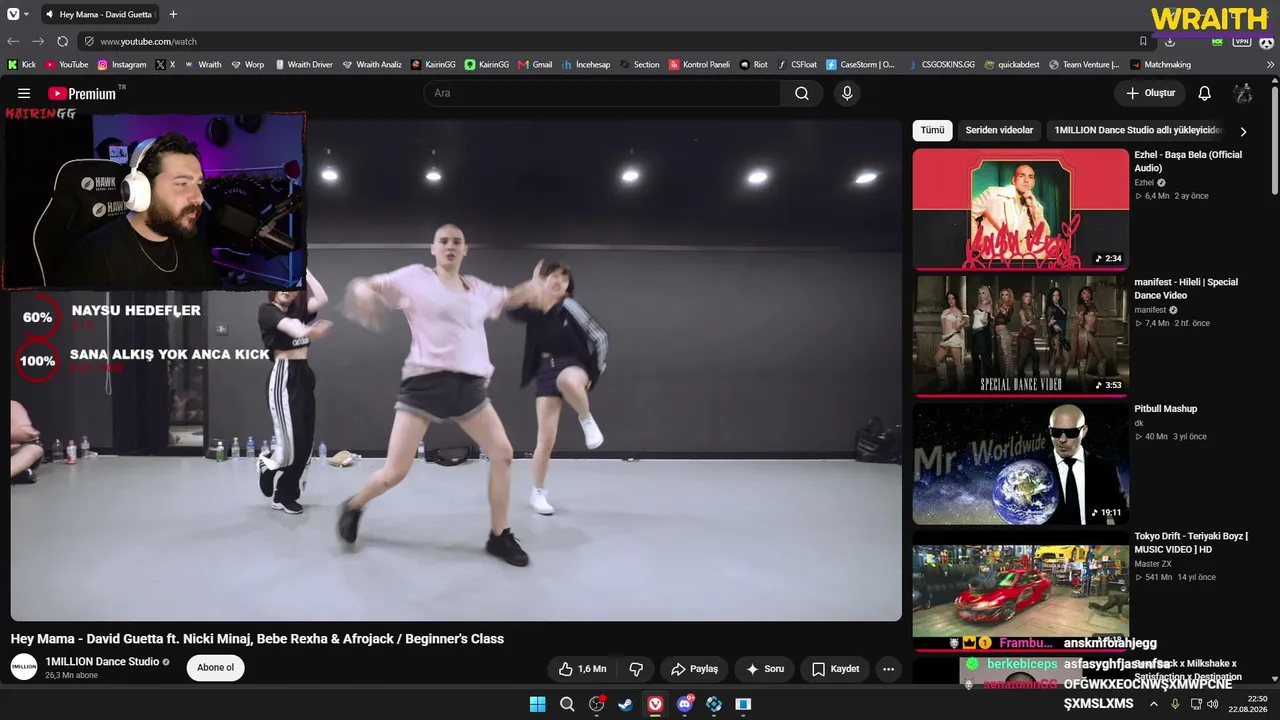The height and width of the screenshot is (720, 1280).
Task: Open the volume control in system tray
Action: [x=1212, y=704]
